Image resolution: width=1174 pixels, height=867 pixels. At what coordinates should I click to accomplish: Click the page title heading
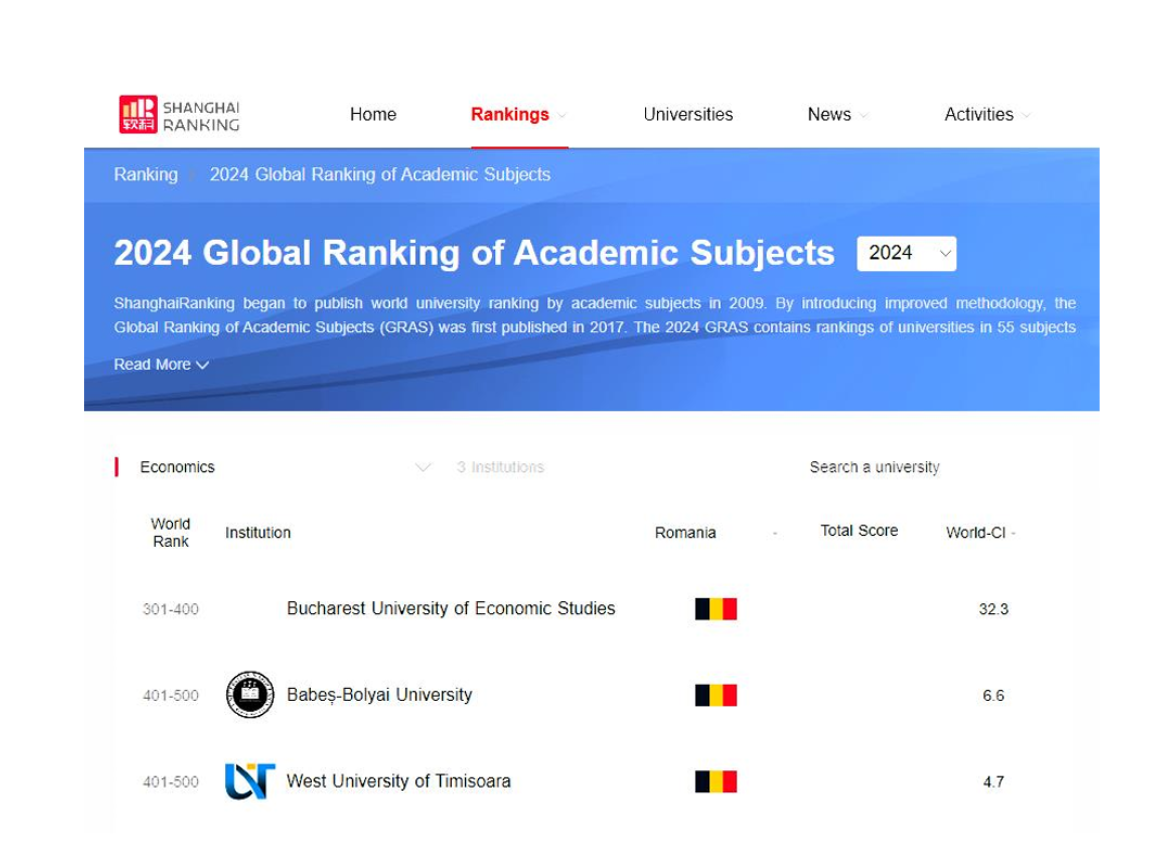[474, 253]
